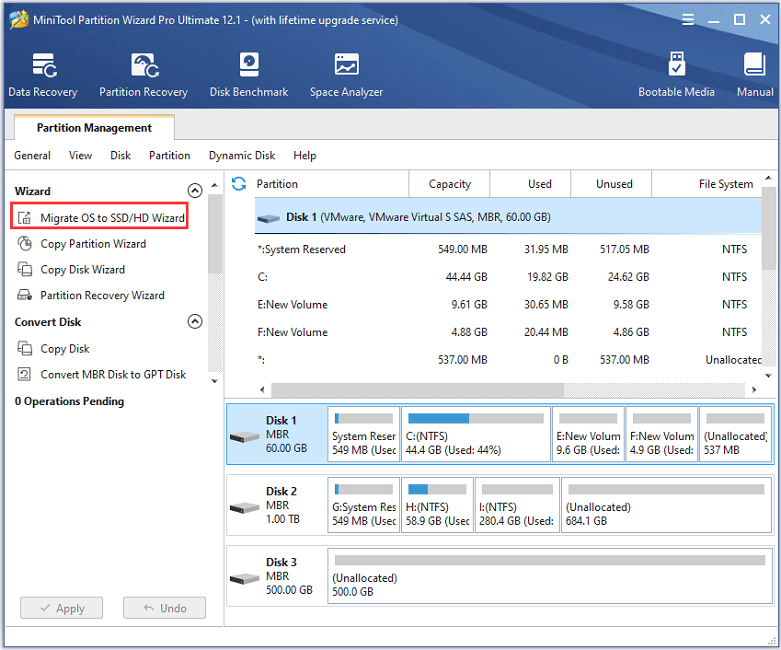Launch Partition Recovery from the toolbar

pyautogui.click(x=143, y=75)
